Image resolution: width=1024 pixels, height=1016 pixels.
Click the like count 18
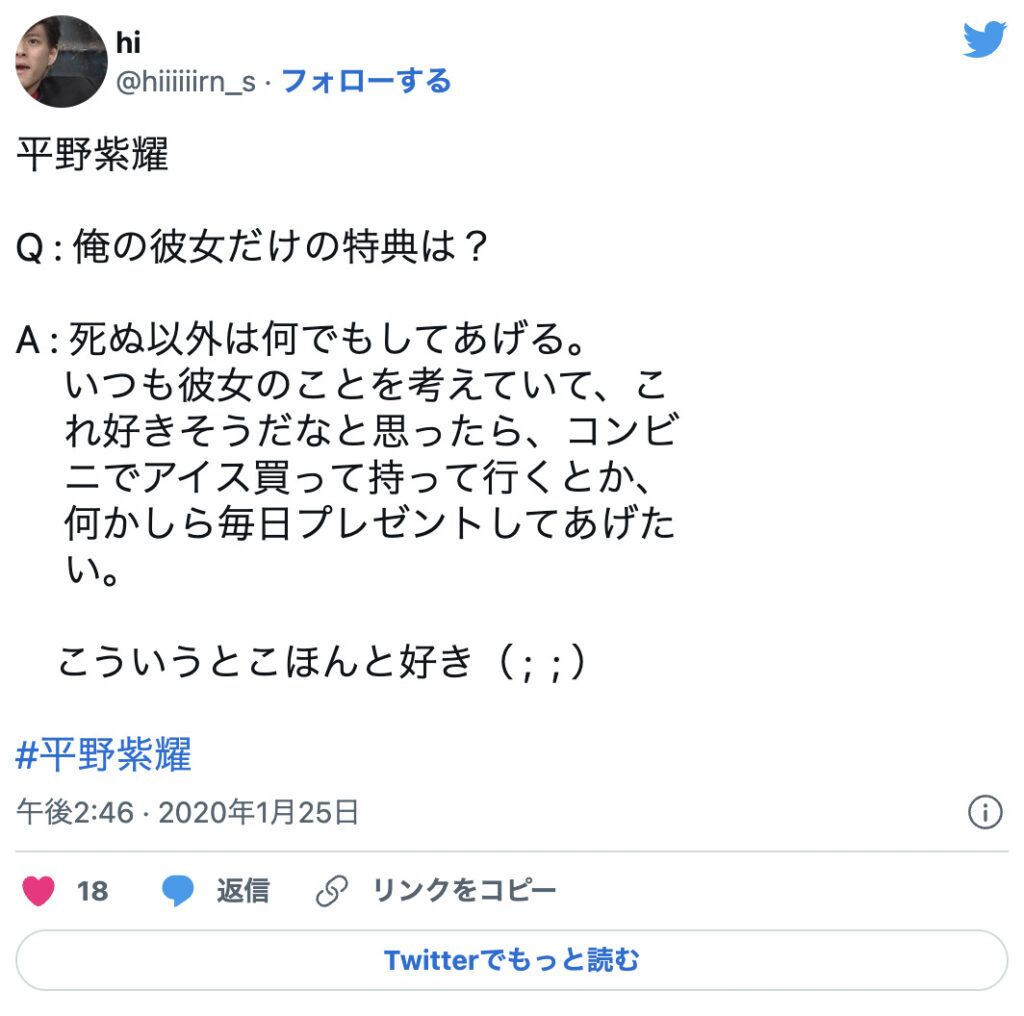(x=93, y=890)
